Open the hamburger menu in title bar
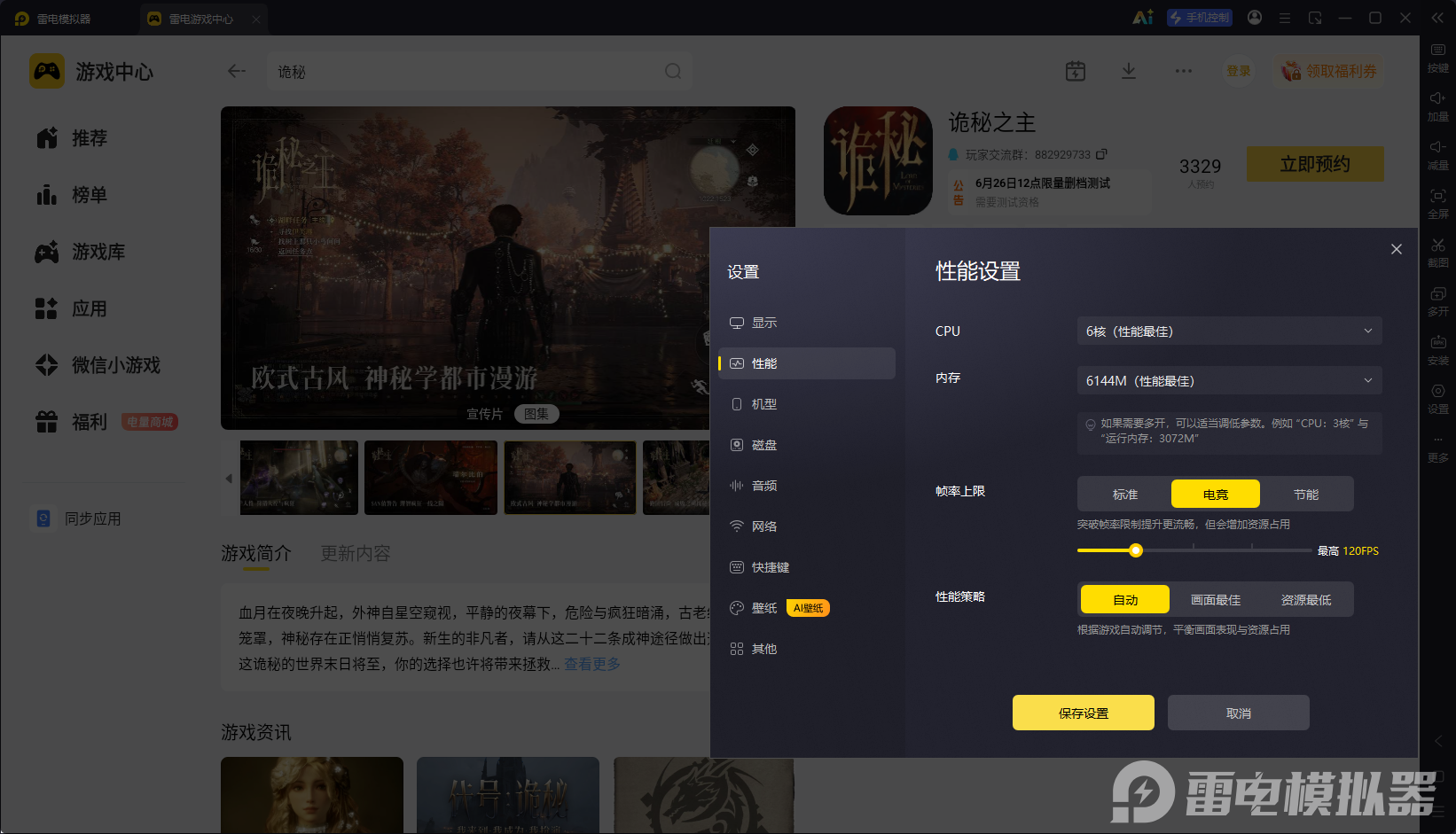 [1284, 18]
